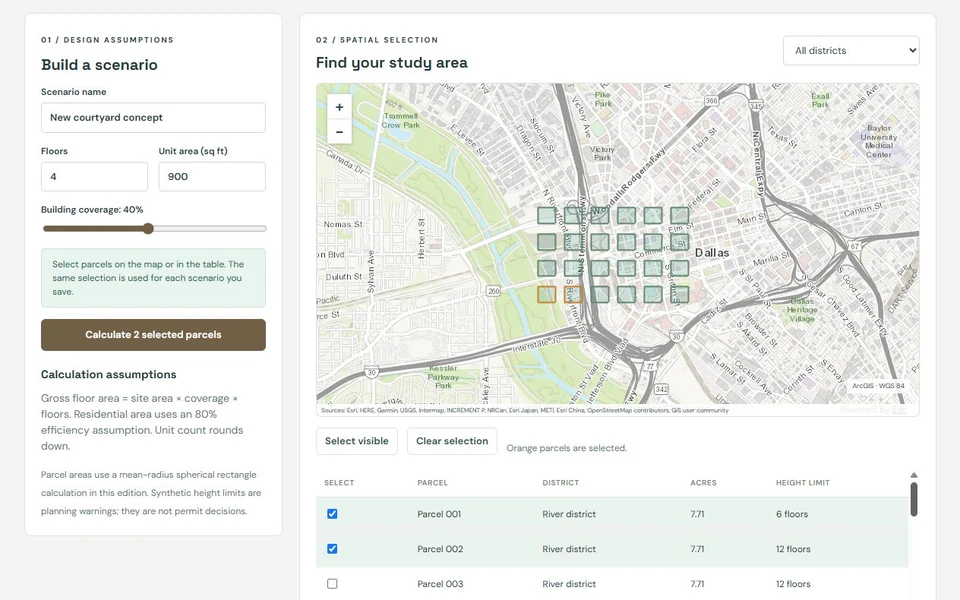Click the Parcel 002 '12 floors' cell
This screenshot has height=600, width=960.
pyautogui.click(x=793, y=549)
